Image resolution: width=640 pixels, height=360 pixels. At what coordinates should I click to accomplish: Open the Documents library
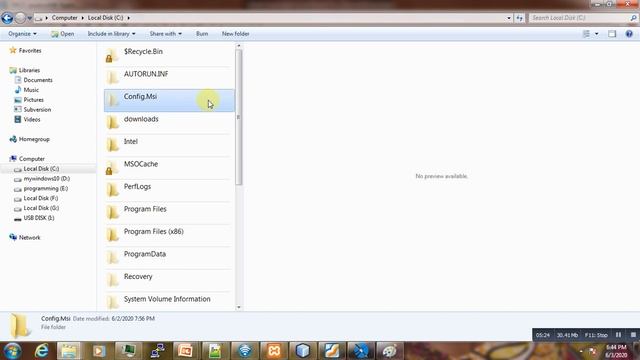[33, 80]
